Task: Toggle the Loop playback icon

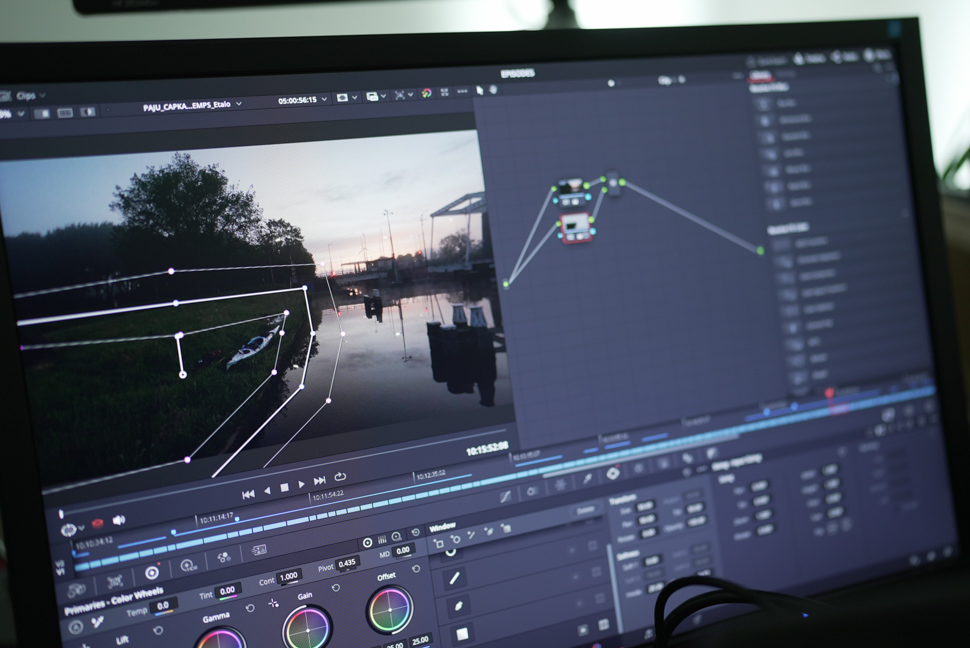Action: [x=340, y=477]
